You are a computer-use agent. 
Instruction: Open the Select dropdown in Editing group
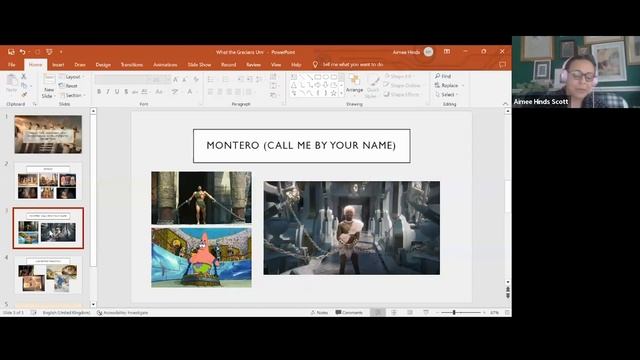point(446,95)
